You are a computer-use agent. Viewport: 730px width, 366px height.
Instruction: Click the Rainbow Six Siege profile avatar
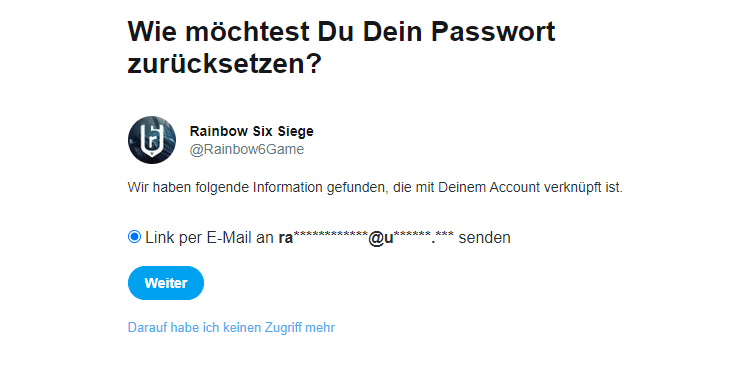coord(152,140)
